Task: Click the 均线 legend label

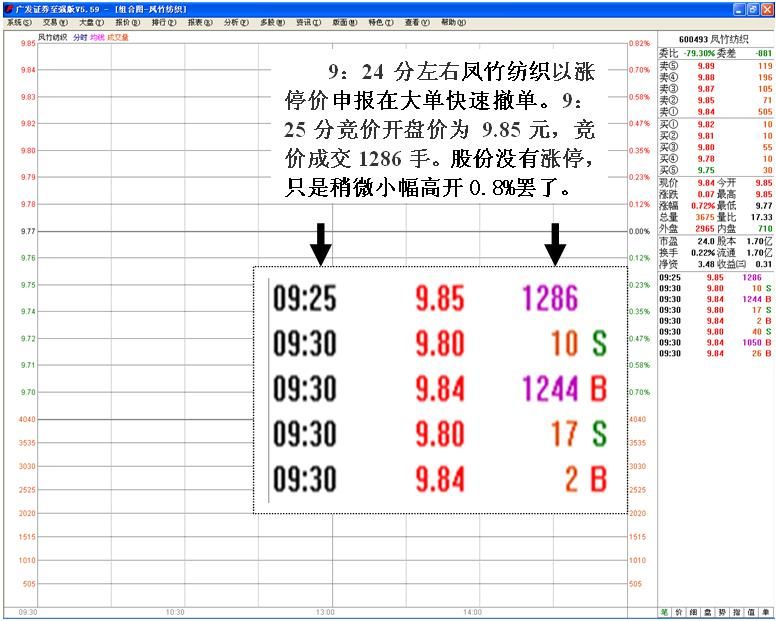Action: pos(97,37)
